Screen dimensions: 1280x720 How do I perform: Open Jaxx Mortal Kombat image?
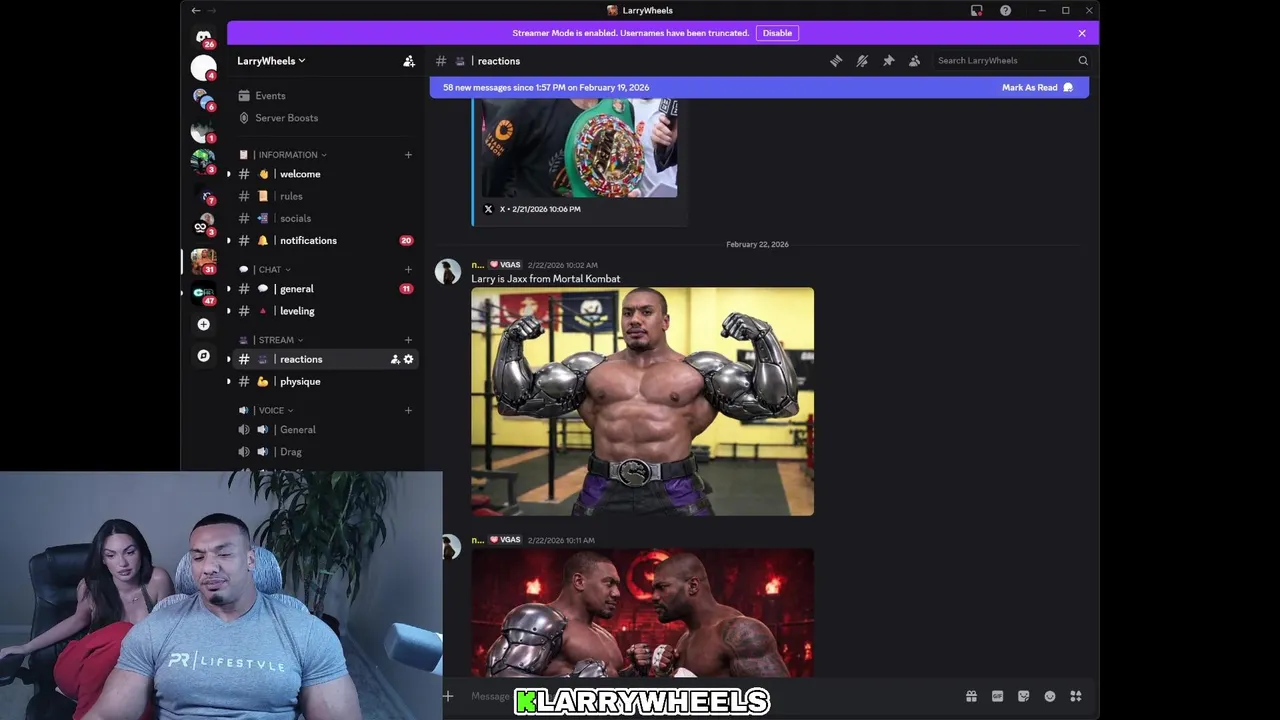(642, 402)
